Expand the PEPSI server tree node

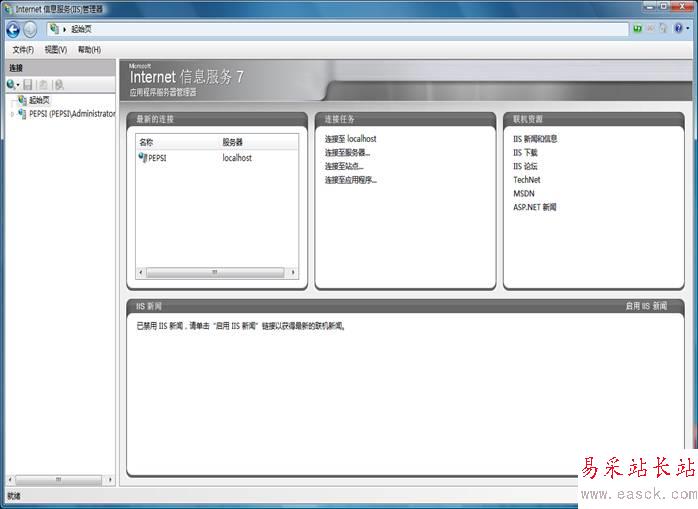coord(12,114)
